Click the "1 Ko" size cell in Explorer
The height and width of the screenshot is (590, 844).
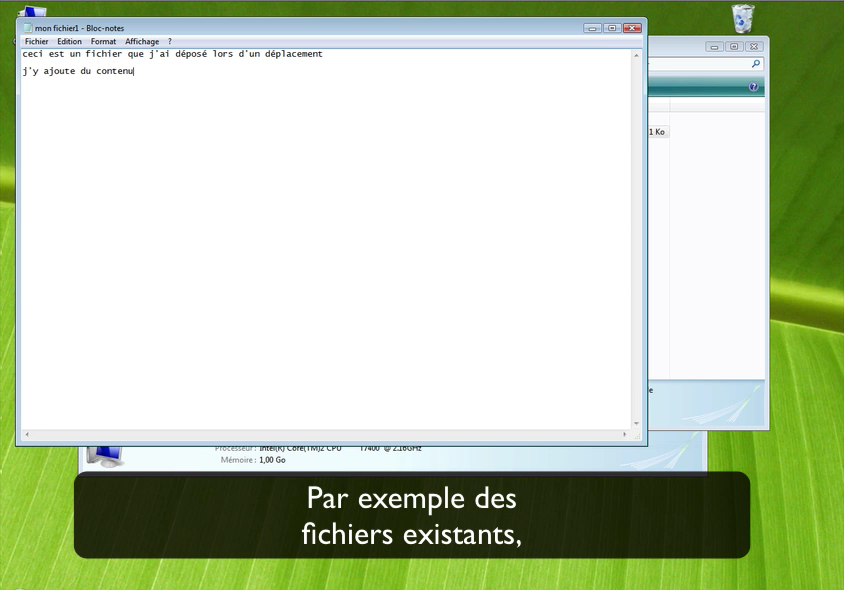coord(657,132)
